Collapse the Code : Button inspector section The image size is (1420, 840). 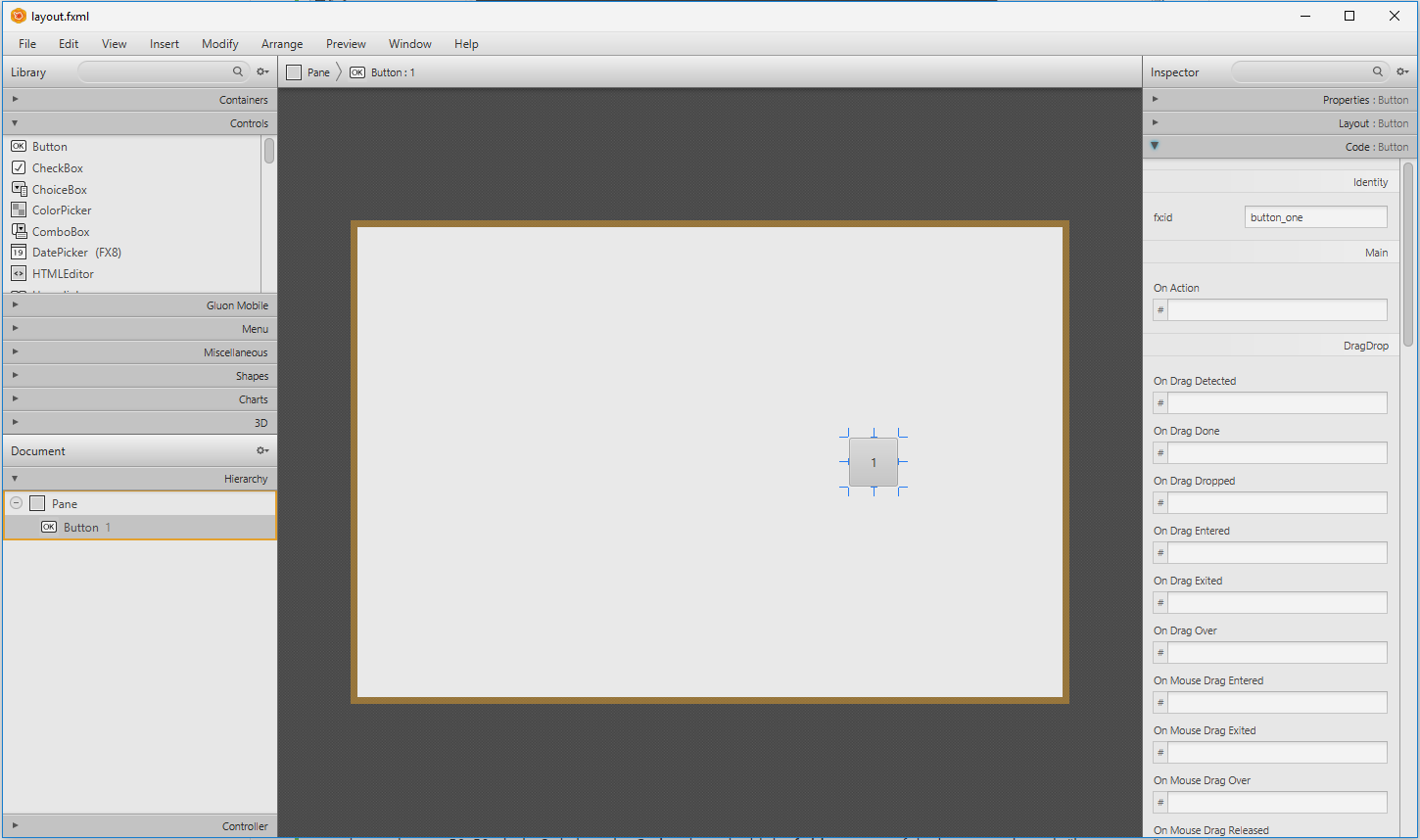[x=1155, y=146]
